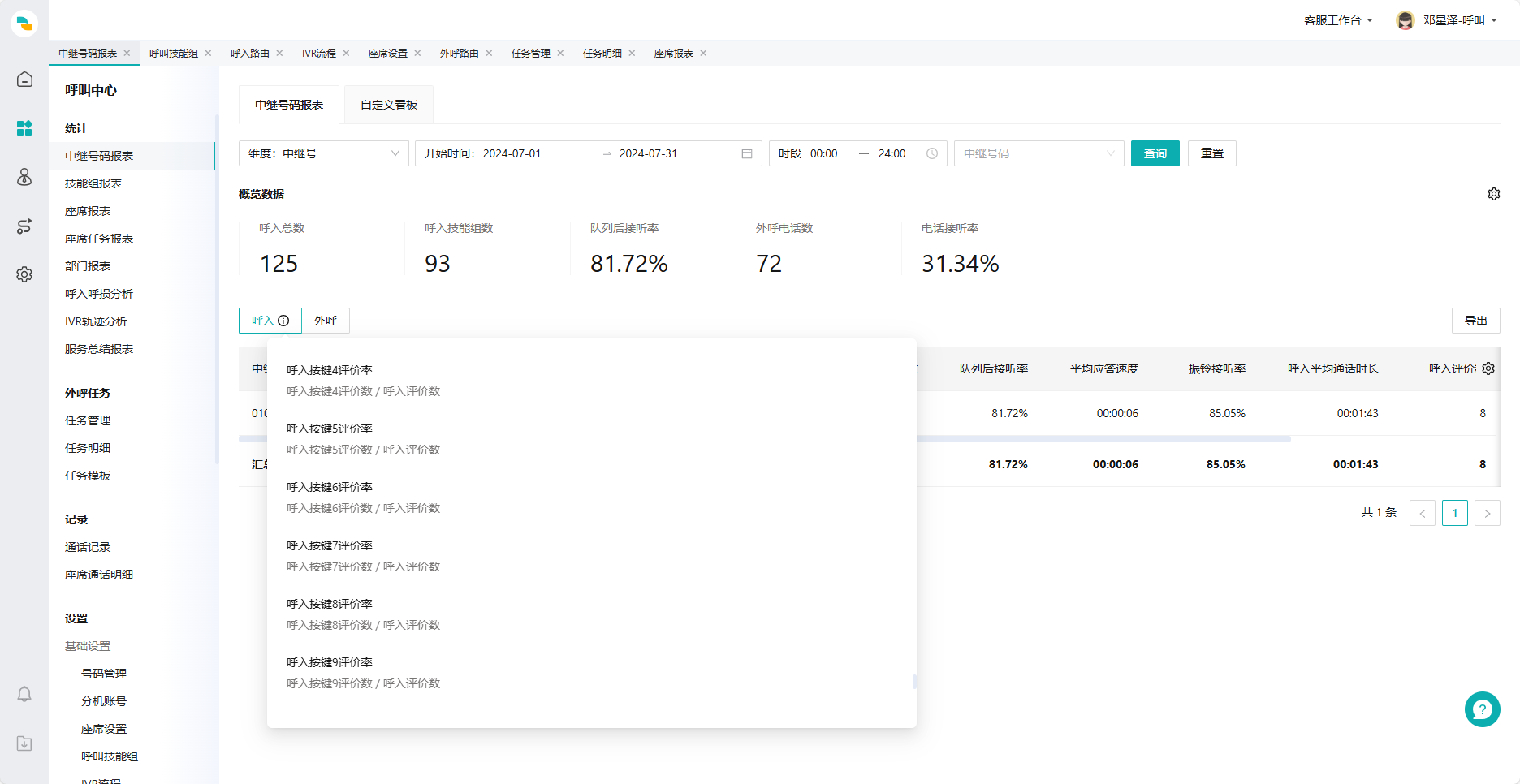Click the 查询 button
Viewport: 1520px width, 784px height.
tap(1155, 153)
